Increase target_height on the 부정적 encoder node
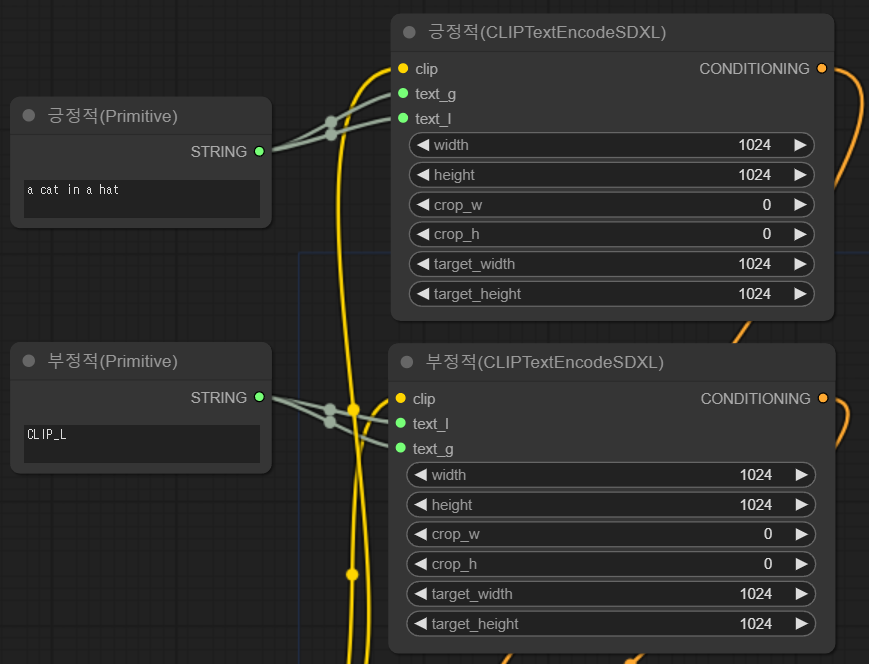Viewport: 869px width, 664px height. coord(801,624)
